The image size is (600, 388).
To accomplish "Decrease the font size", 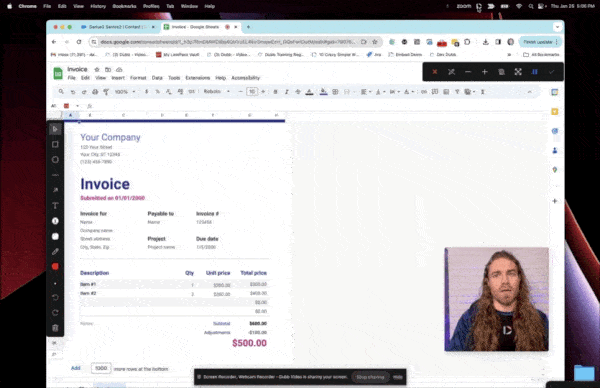I will (240, 92).
